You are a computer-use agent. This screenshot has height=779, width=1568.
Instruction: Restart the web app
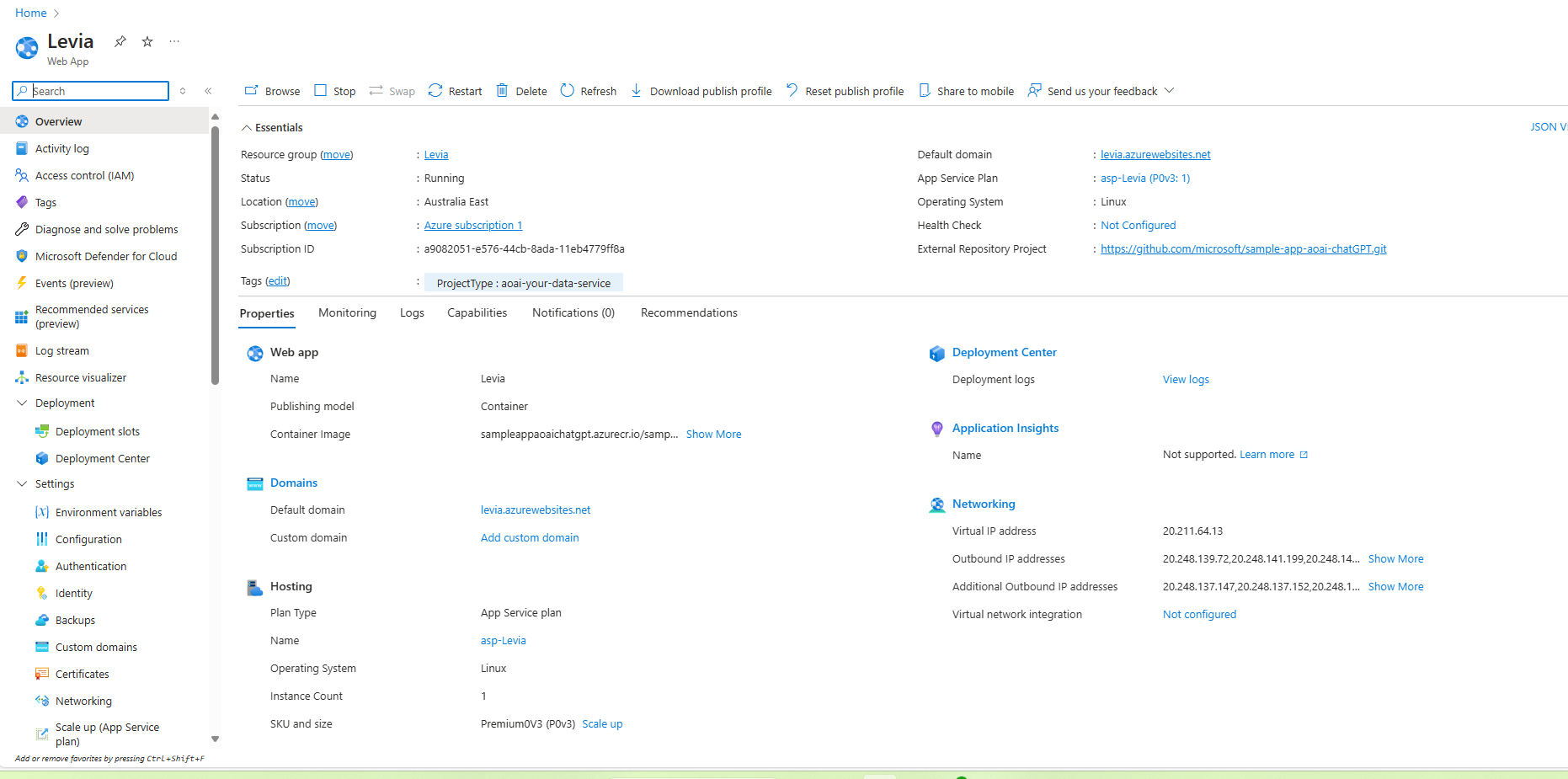click(455, 91)
